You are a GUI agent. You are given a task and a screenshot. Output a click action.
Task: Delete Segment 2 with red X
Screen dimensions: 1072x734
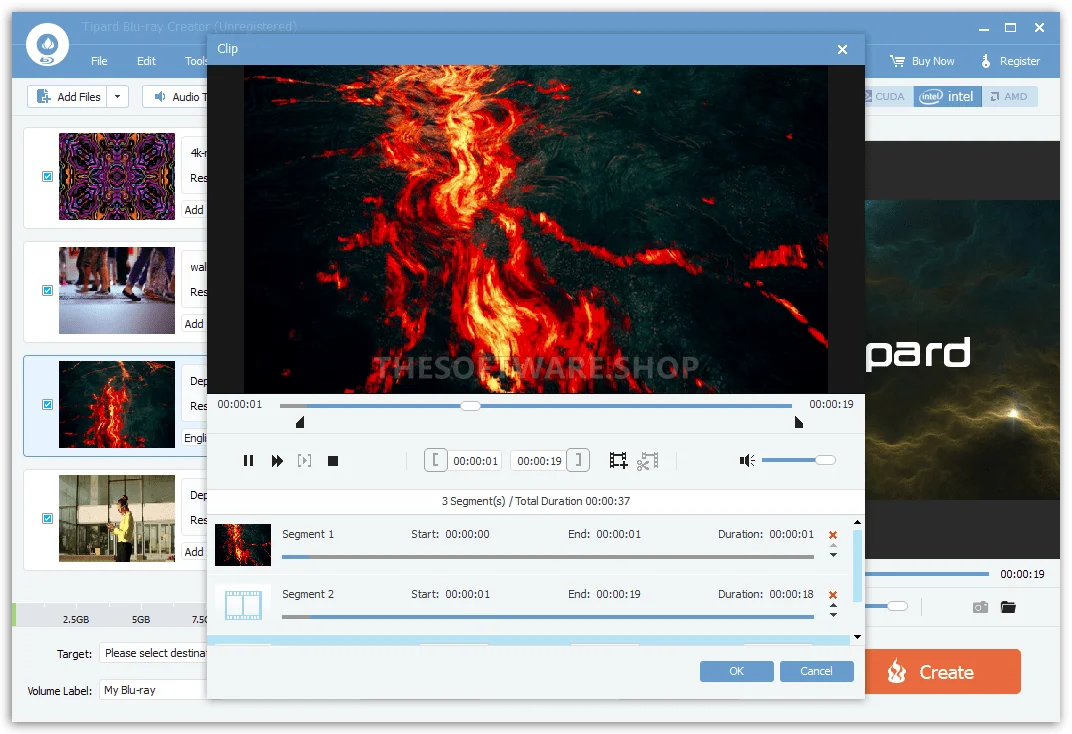tap(833, 595)
